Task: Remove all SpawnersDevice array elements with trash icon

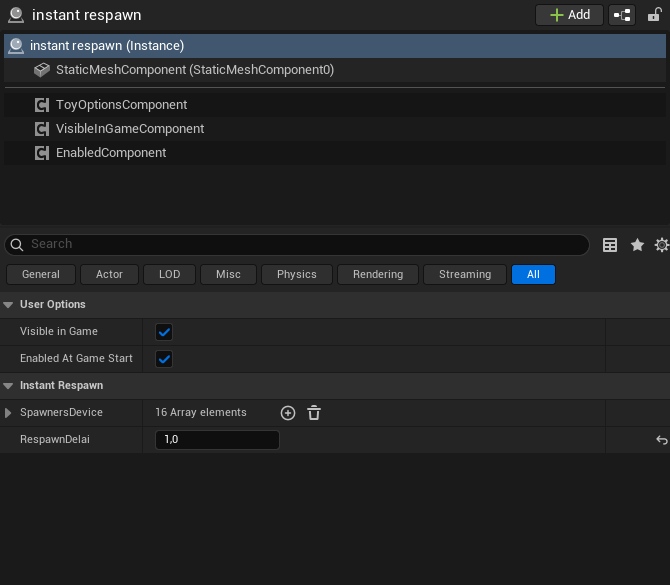Action: pos(314,413)
